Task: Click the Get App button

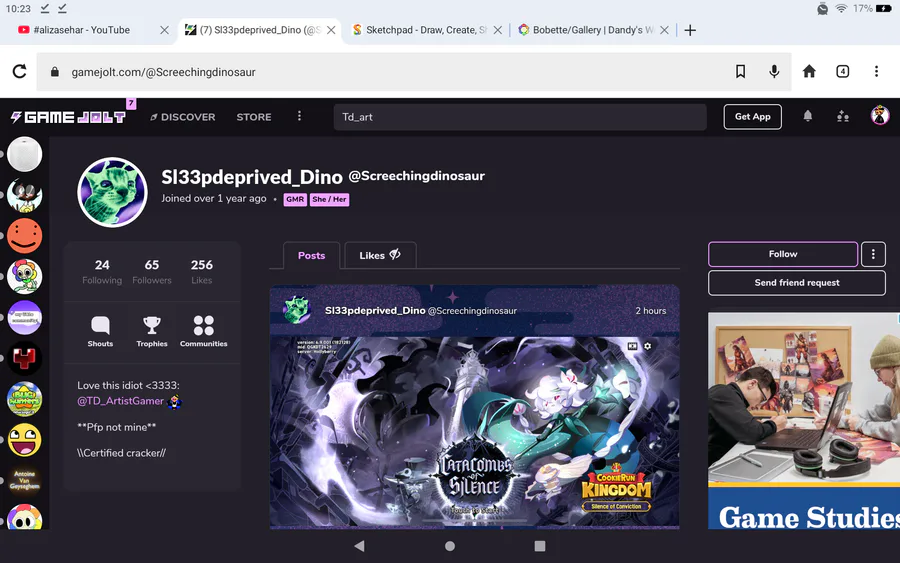Action: 752,117
